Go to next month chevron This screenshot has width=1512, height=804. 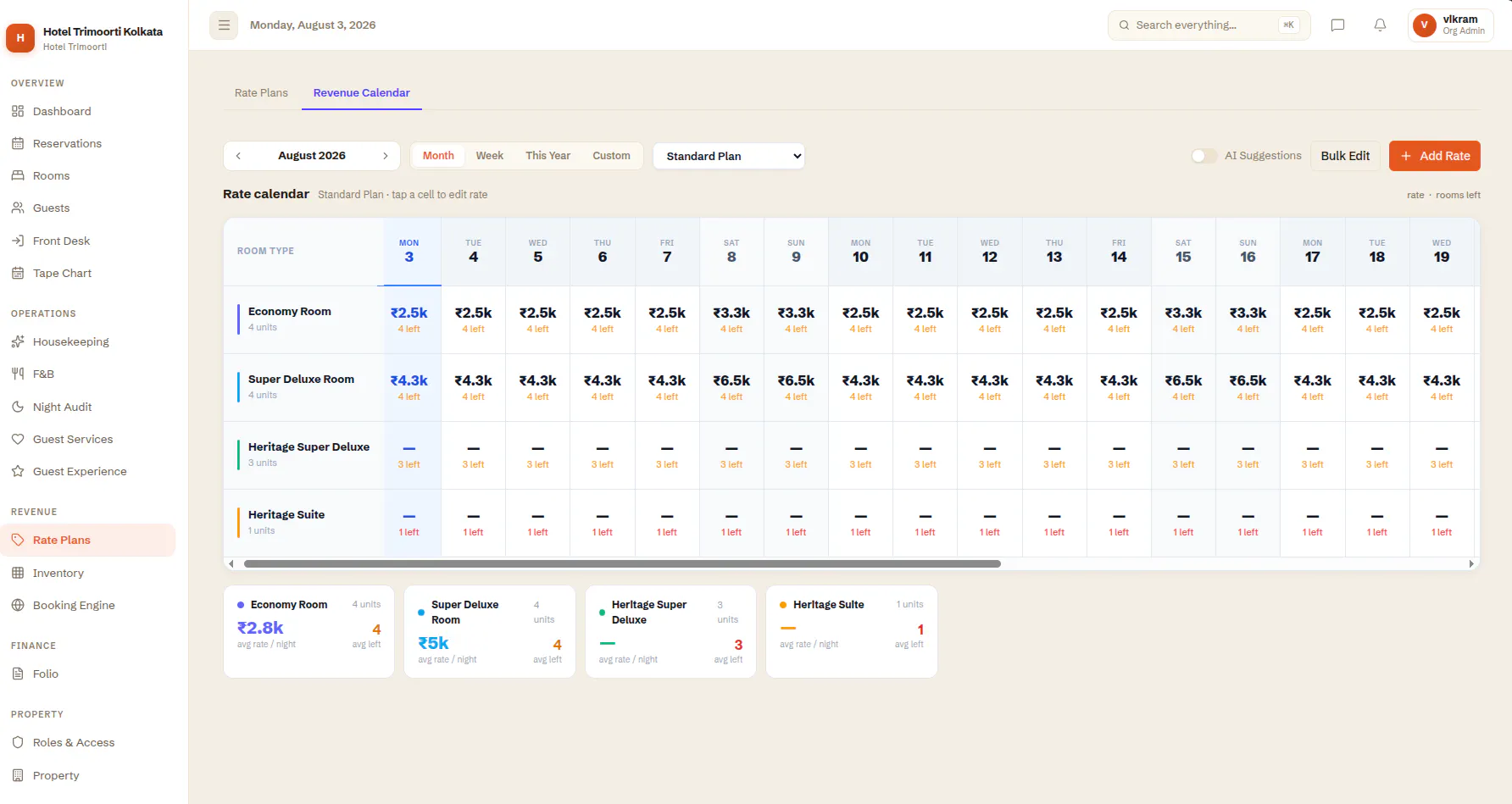pos(385,156)
